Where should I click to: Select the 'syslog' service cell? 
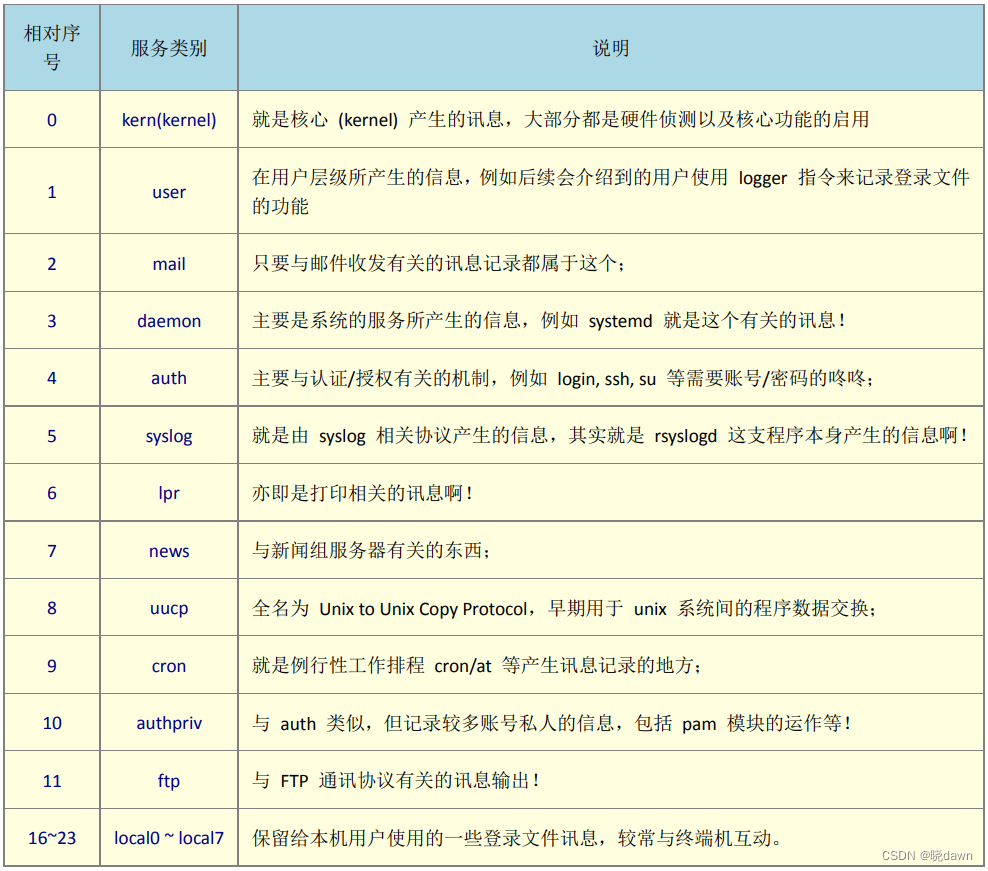click(169, 436)
